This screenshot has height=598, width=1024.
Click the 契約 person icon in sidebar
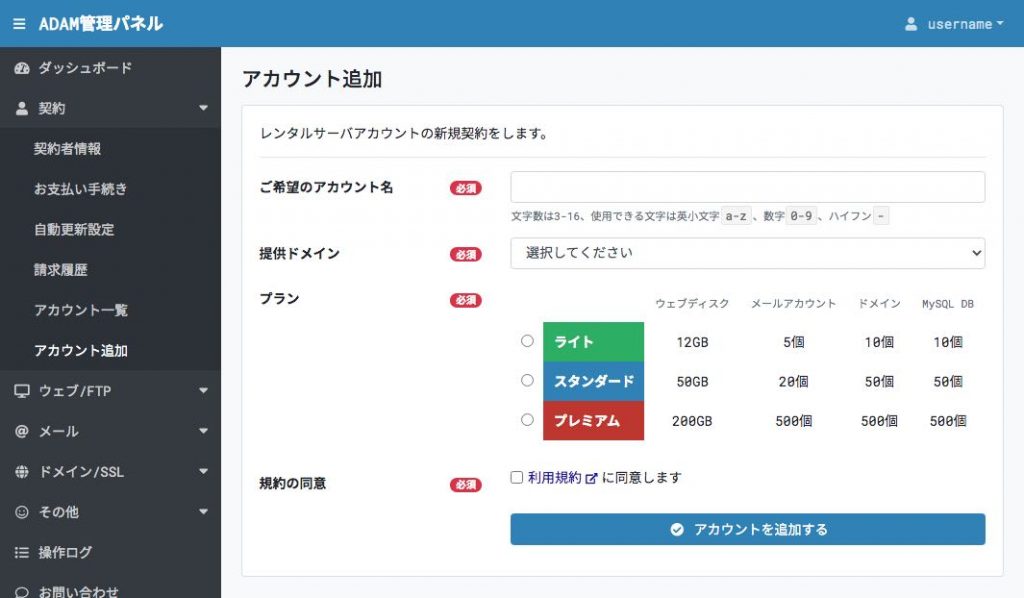click(x=22, y=108)
